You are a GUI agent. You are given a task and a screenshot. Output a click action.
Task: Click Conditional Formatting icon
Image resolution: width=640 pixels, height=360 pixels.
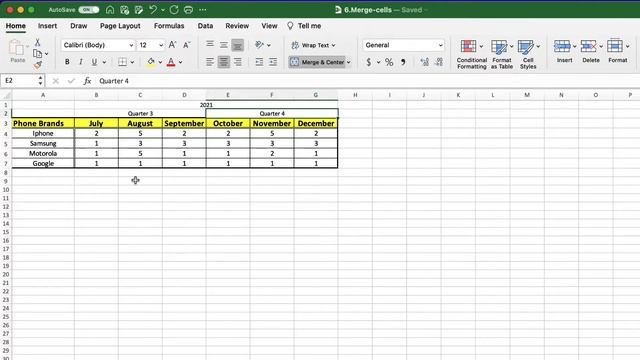[468, 47]
